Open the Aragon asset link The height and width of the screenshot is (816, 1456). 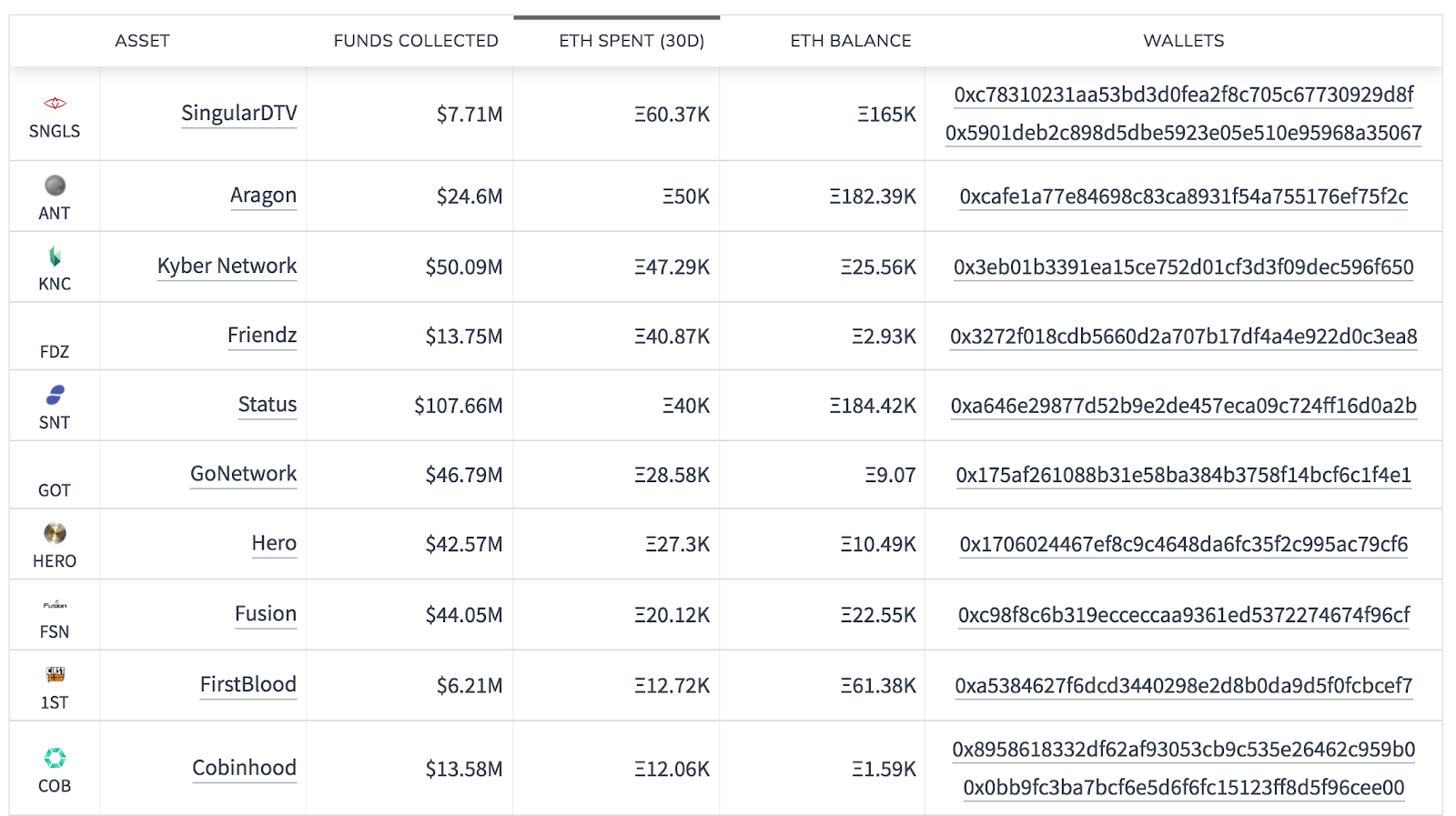click(263, 196)
